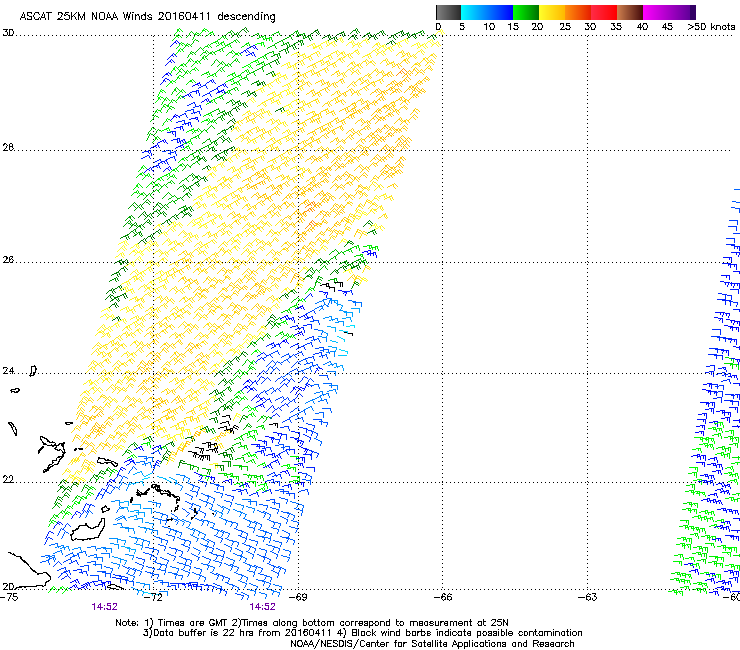
Task: Click the longitude label '-75'
Action: tap(10, 597)
